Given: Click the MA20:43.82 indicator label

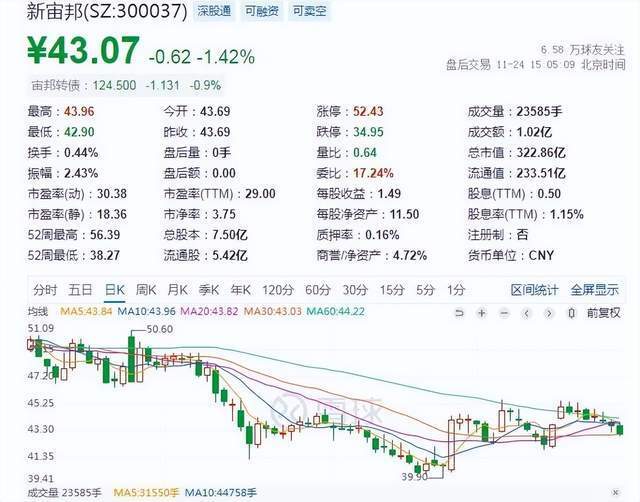Looking at the screenshot, I should coord(209,312).
